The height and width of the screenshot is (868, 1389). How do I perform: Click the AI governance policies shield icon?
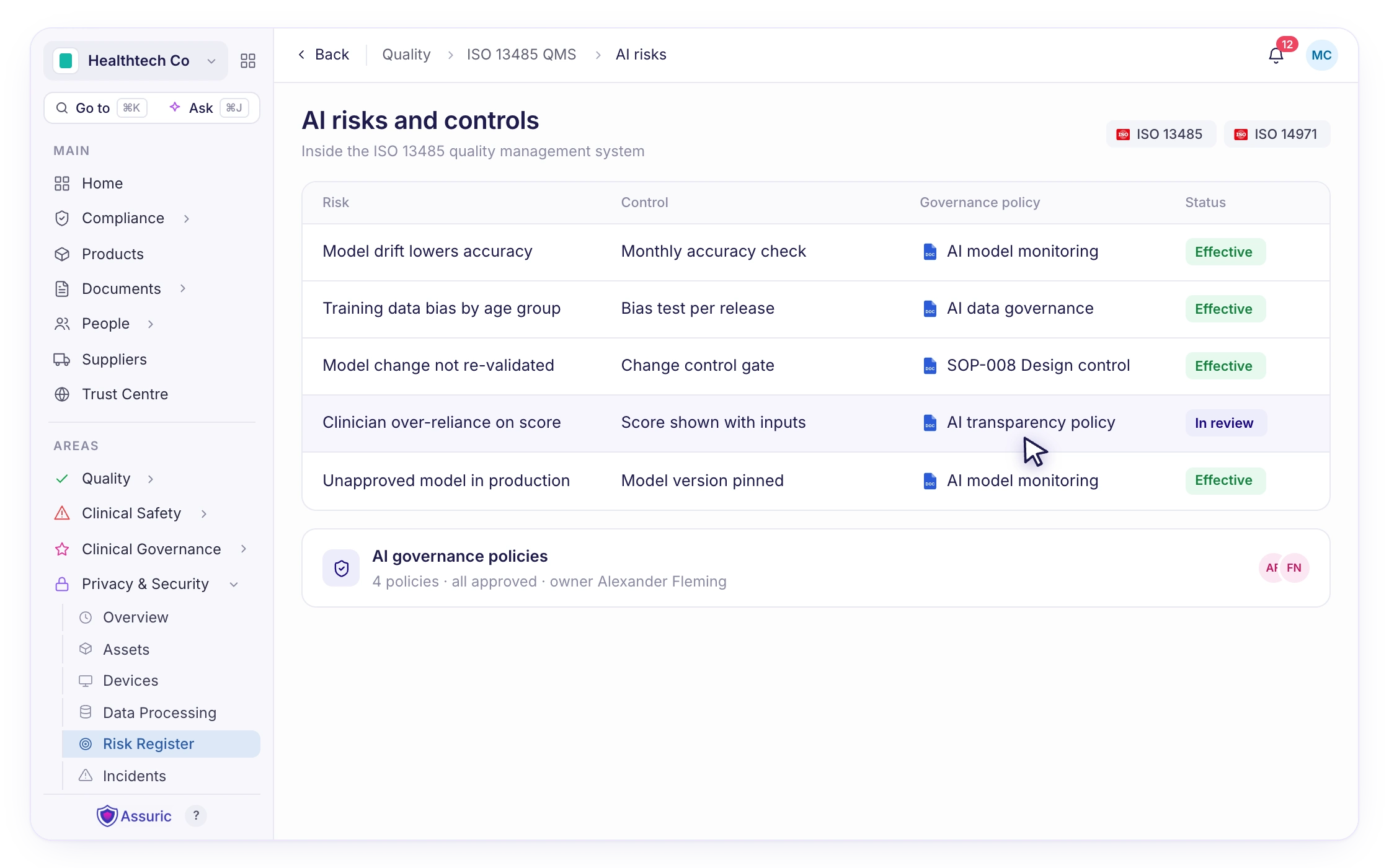pos(341,568)
